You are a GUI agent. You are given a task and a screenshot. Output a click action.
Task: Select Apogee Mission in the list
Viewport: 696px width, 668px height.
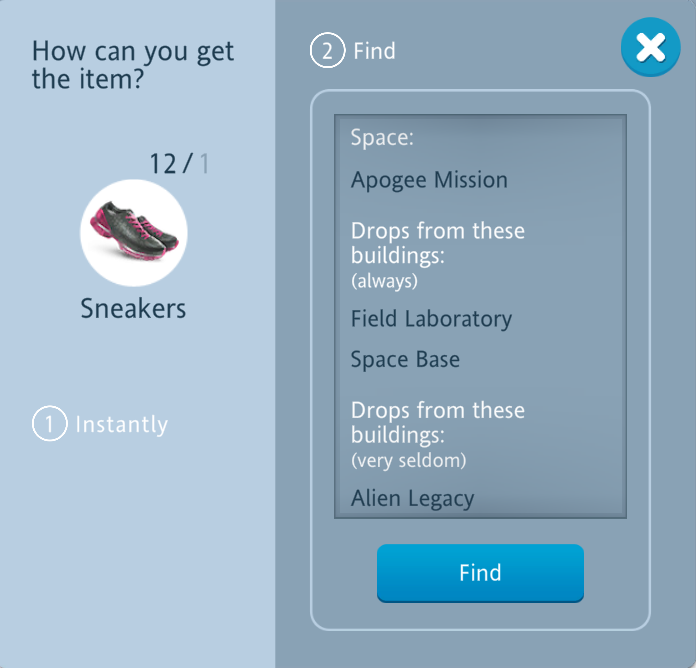[x=429, y=181]
